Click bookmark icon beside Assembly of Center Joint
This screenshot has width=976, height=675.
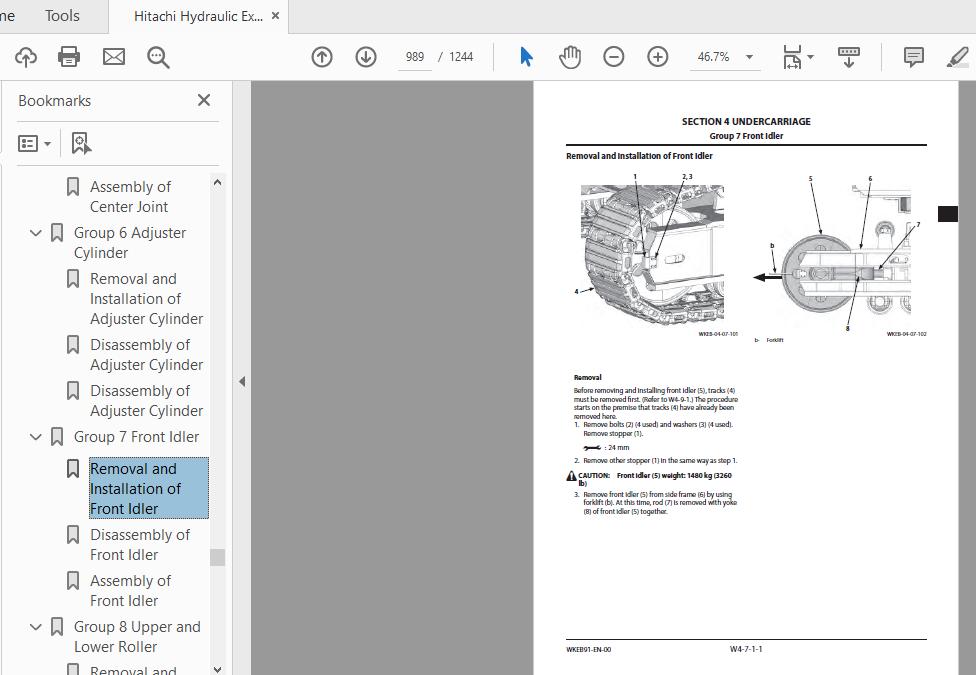[x=73, y=187]
